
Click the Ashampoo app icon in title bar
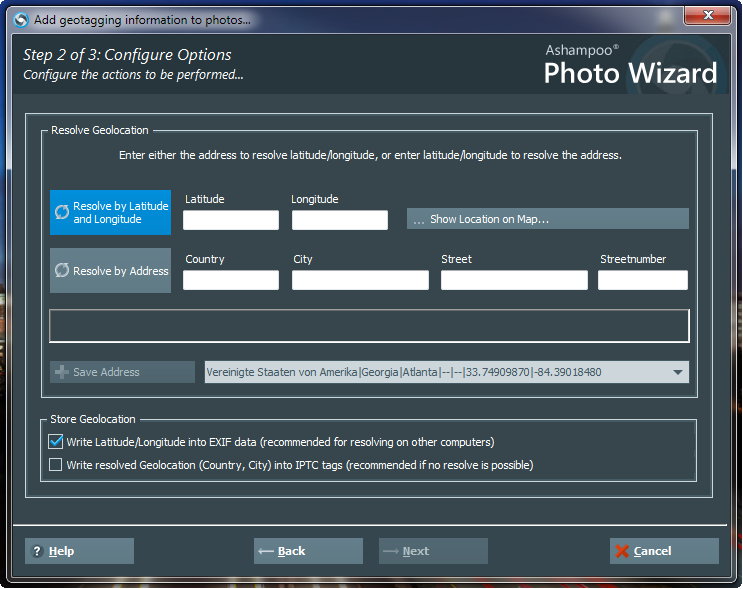[x=20, y=19]
